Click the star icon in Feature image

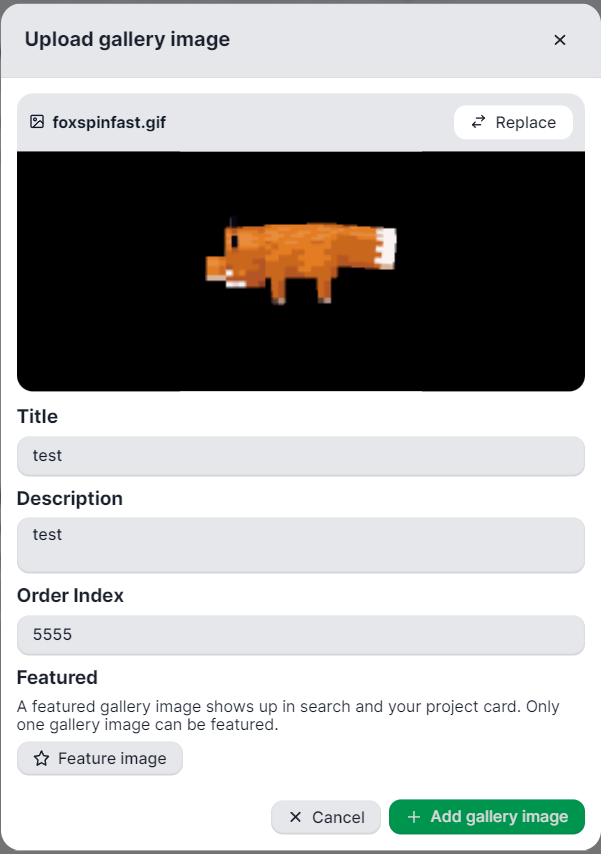[40, 758]
